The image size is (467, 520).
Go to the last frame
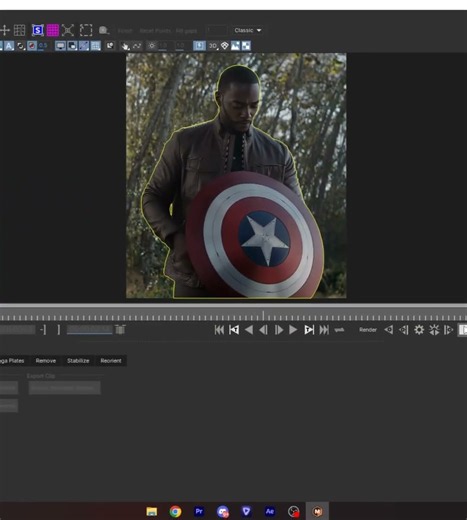pyautogui.click(x=324, y=330)
